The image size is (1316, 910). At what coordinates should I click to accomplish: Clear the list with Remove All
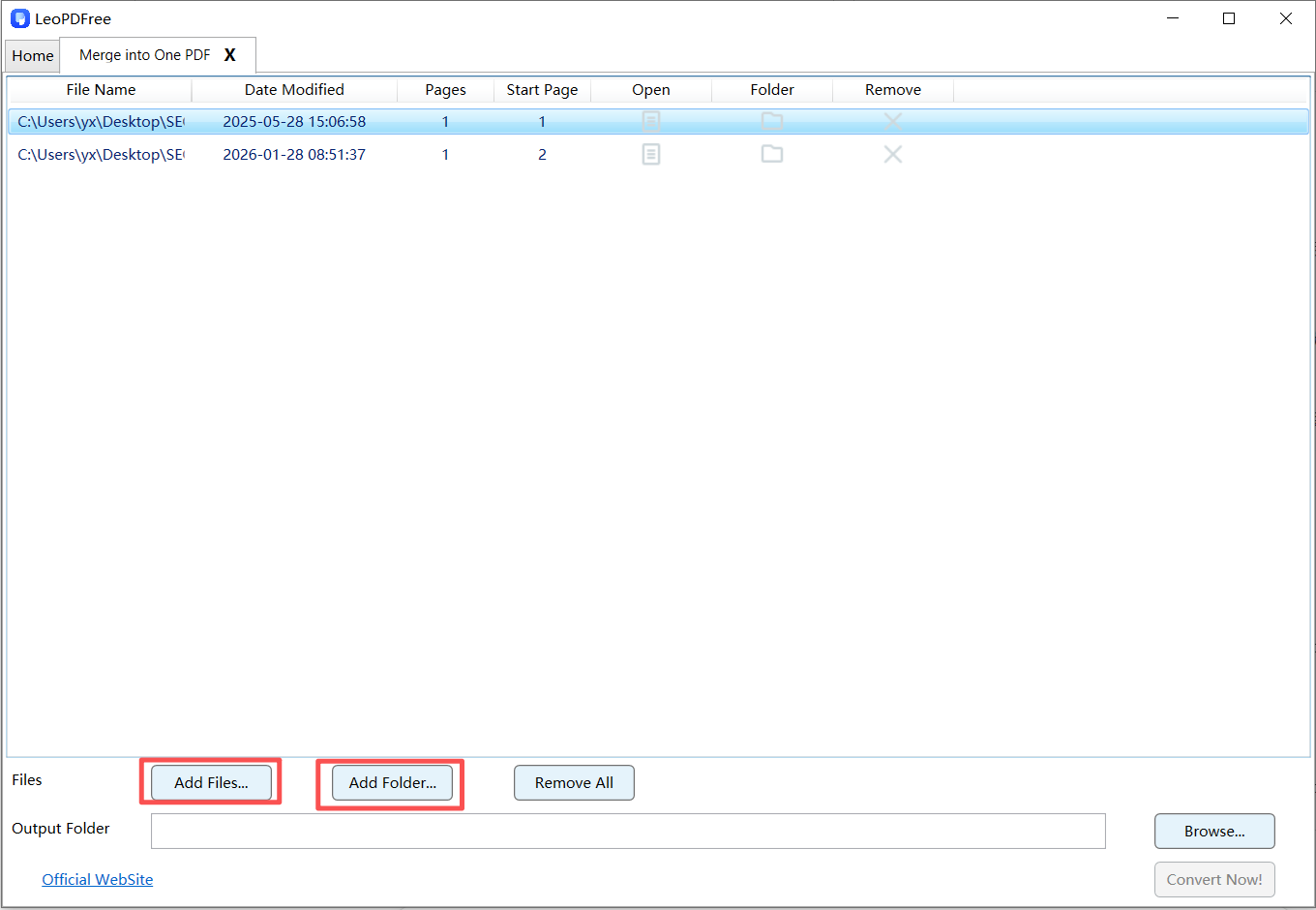click(574, 782)
